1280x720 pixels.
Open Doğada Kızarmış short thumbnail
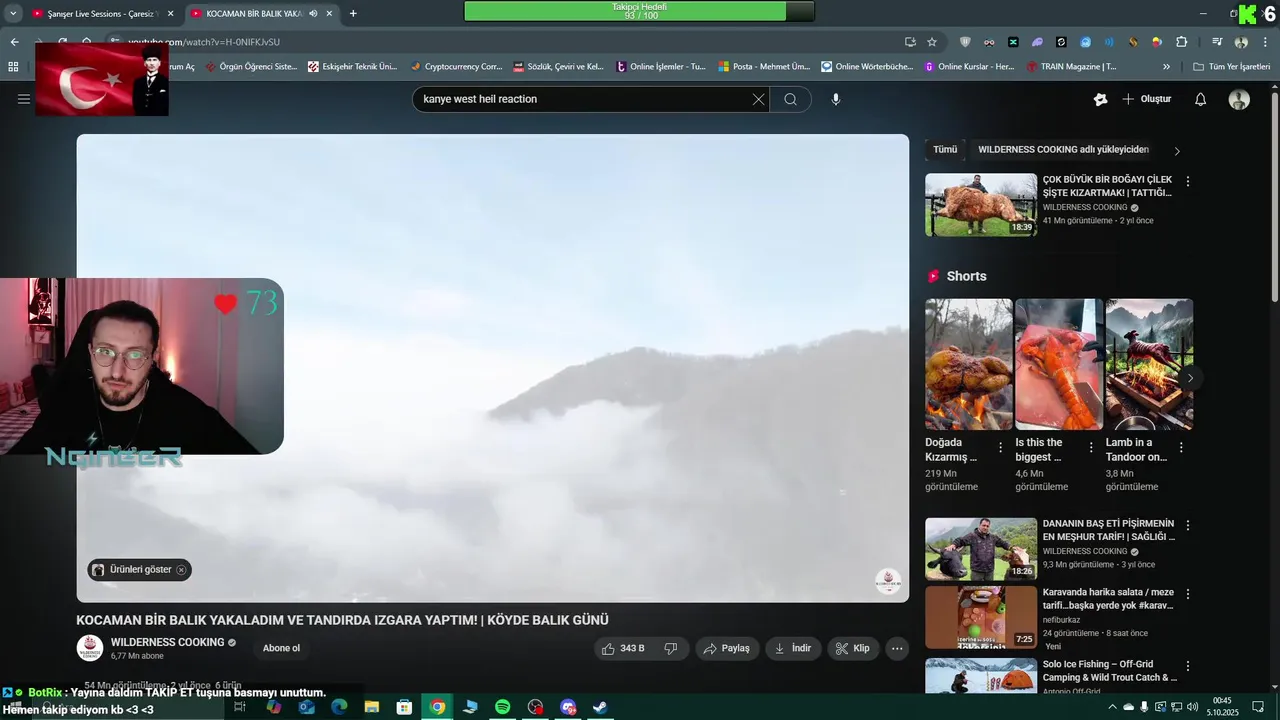(969, 364)
